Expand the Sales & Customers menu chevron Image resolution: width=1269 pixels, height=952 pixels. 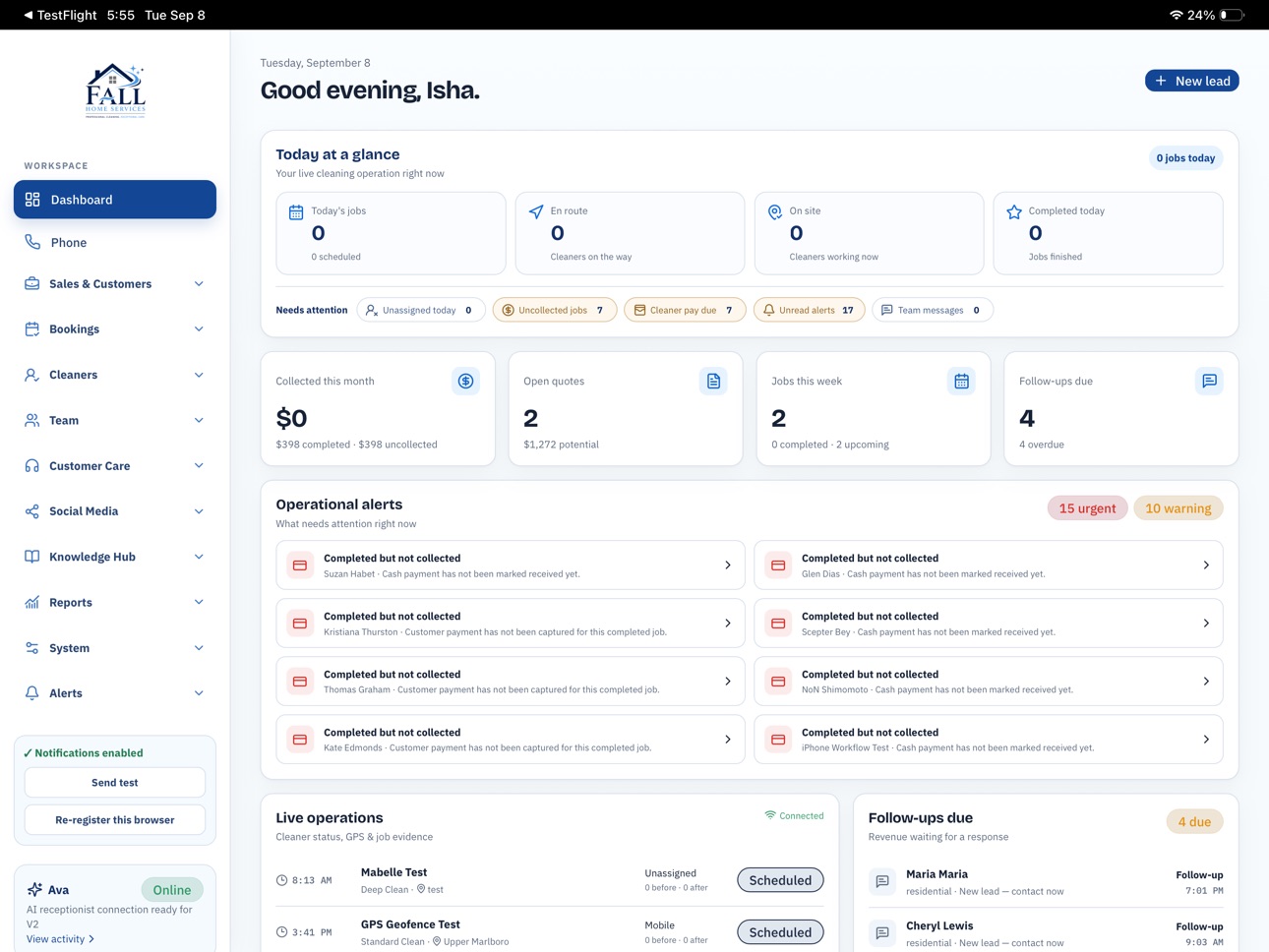(x=199, y=283)
